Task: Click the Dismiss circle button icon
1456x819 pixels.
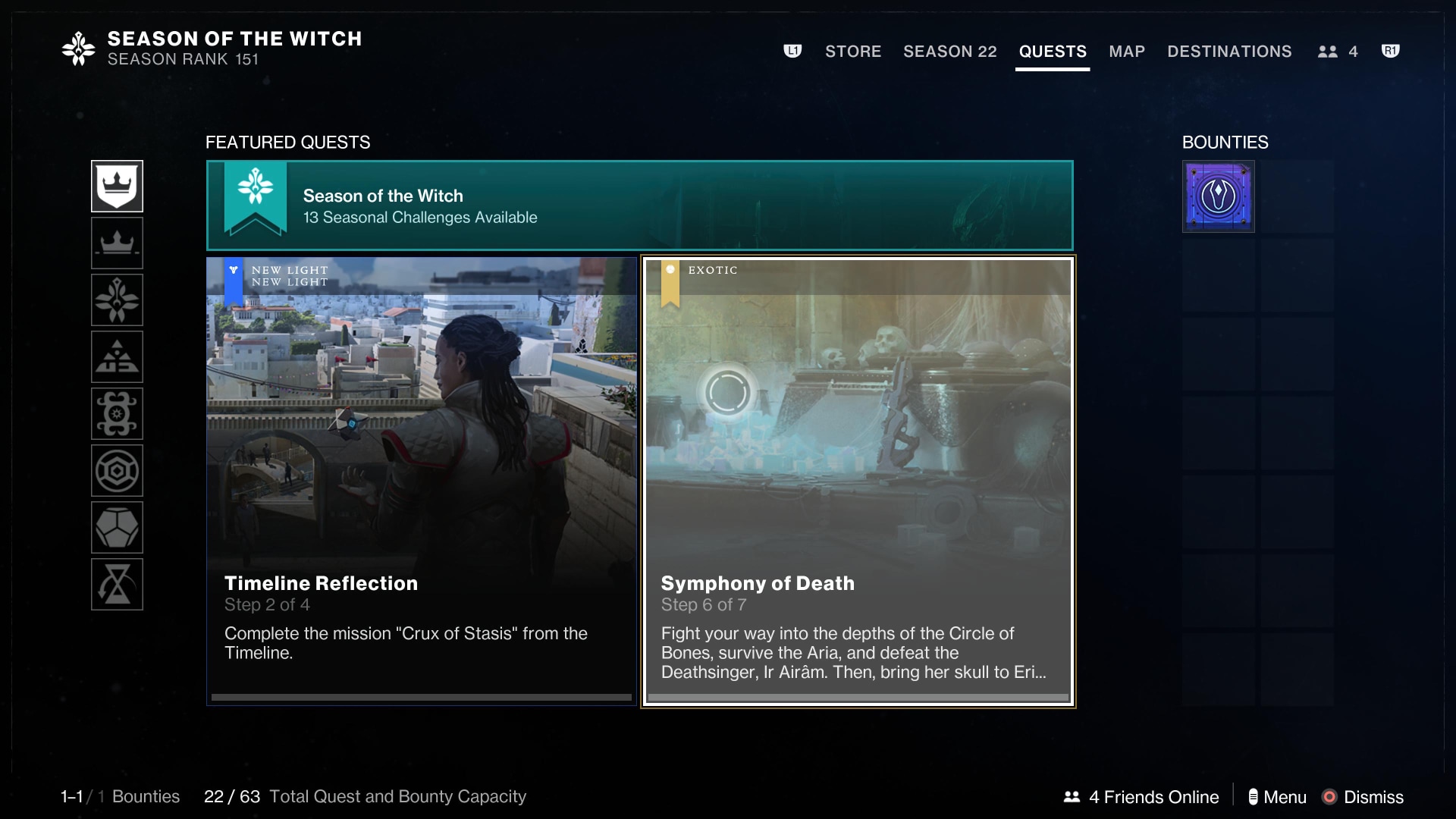Action: 1329,797
